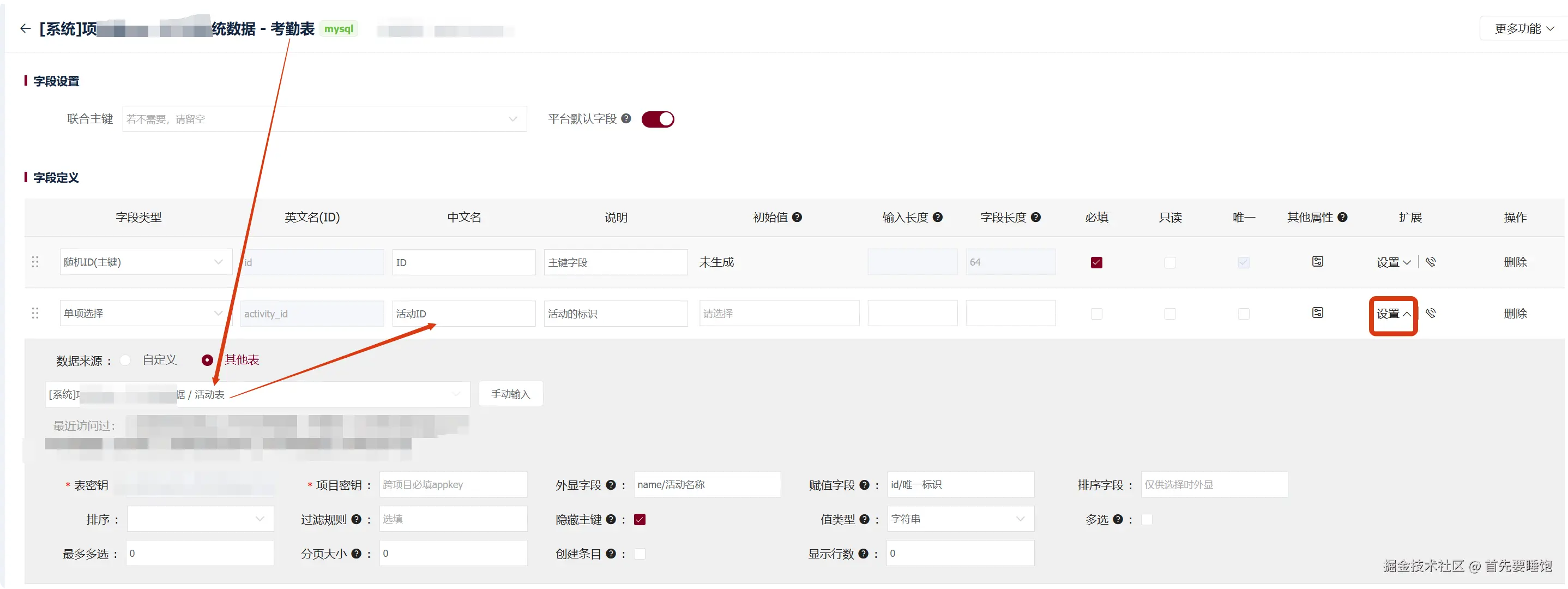Click the 外显字段 input field
Image resolution: width=1568 pixels, height=589 pixels.
707,485
